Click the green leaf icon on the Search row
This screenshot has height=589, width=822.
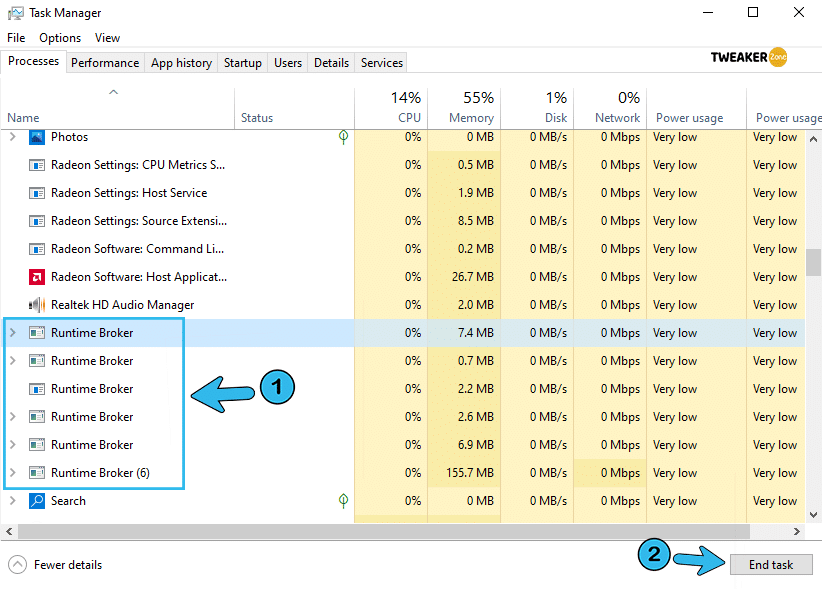coord(343,501)
